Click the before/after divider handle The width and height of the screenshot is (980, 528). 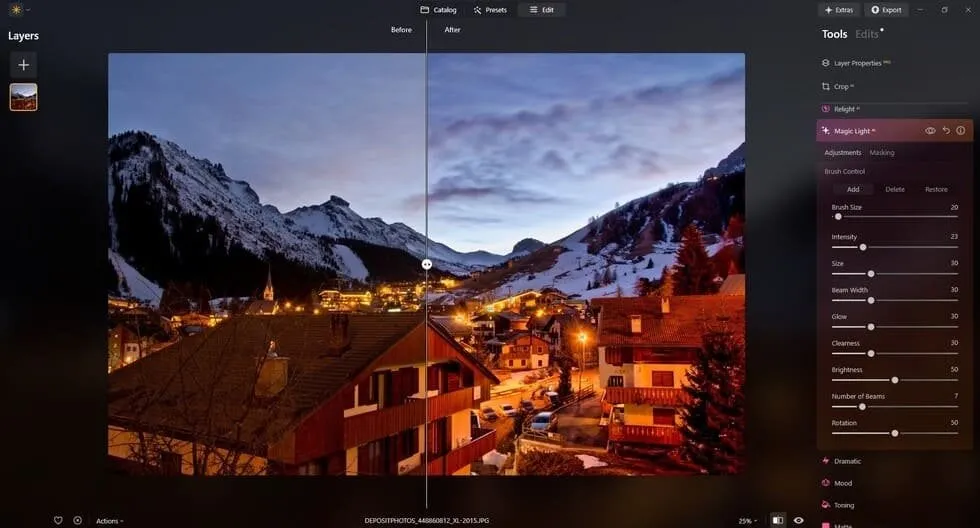[427, 264]
